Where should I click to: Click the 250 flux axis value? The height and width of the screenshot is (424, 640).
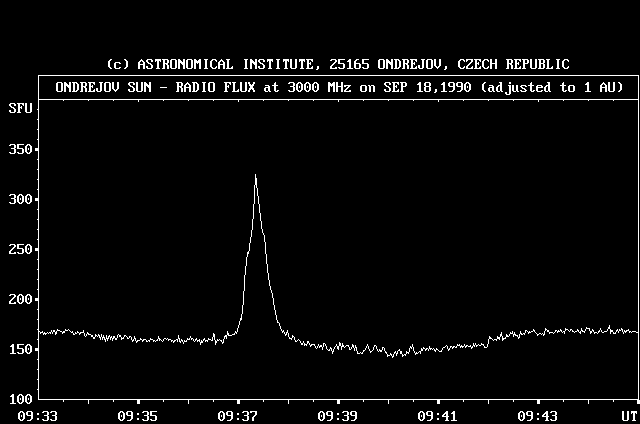(19, 250)
